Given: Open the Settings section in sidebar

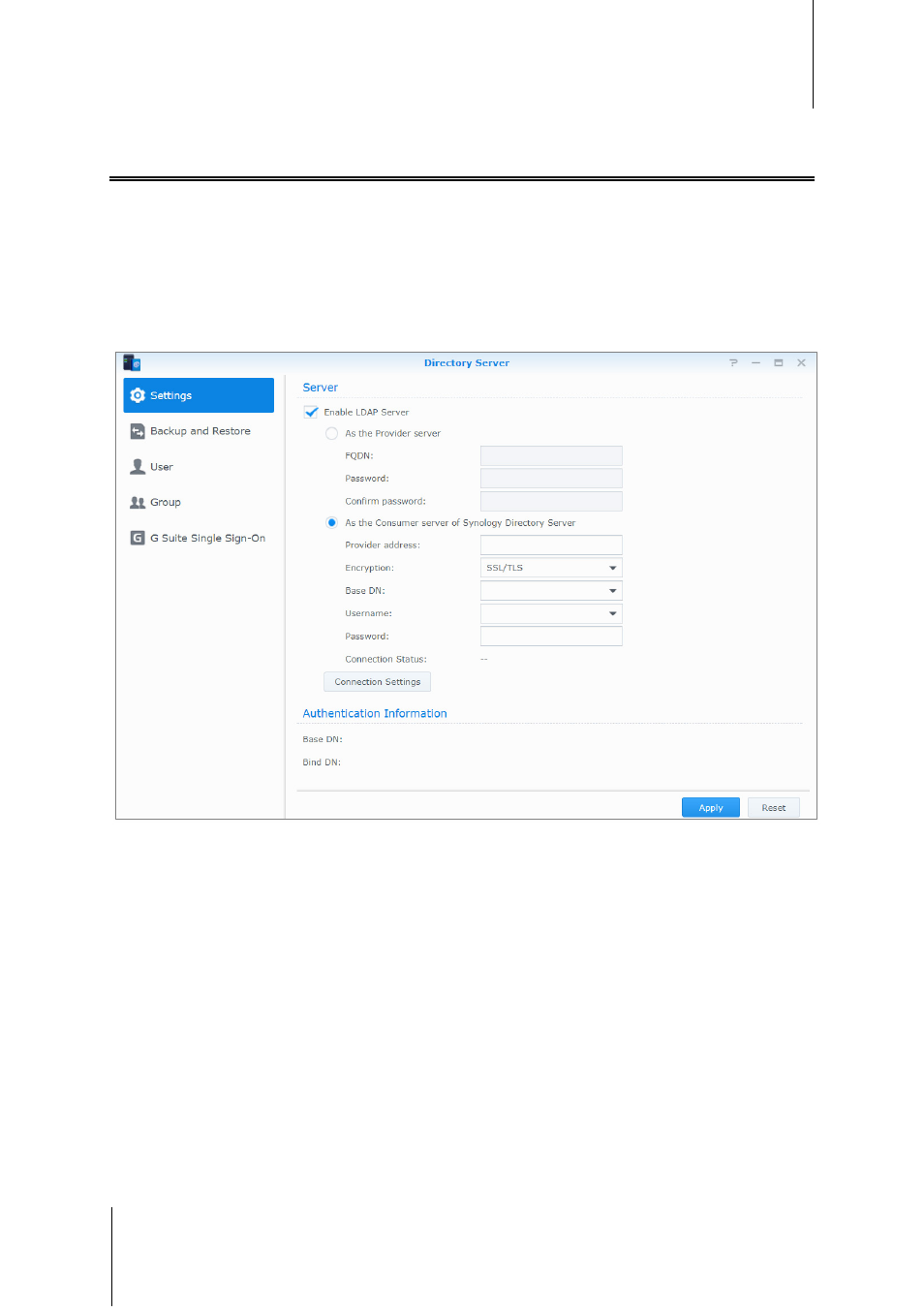Looking at the screenshot, I should (199, 395).
